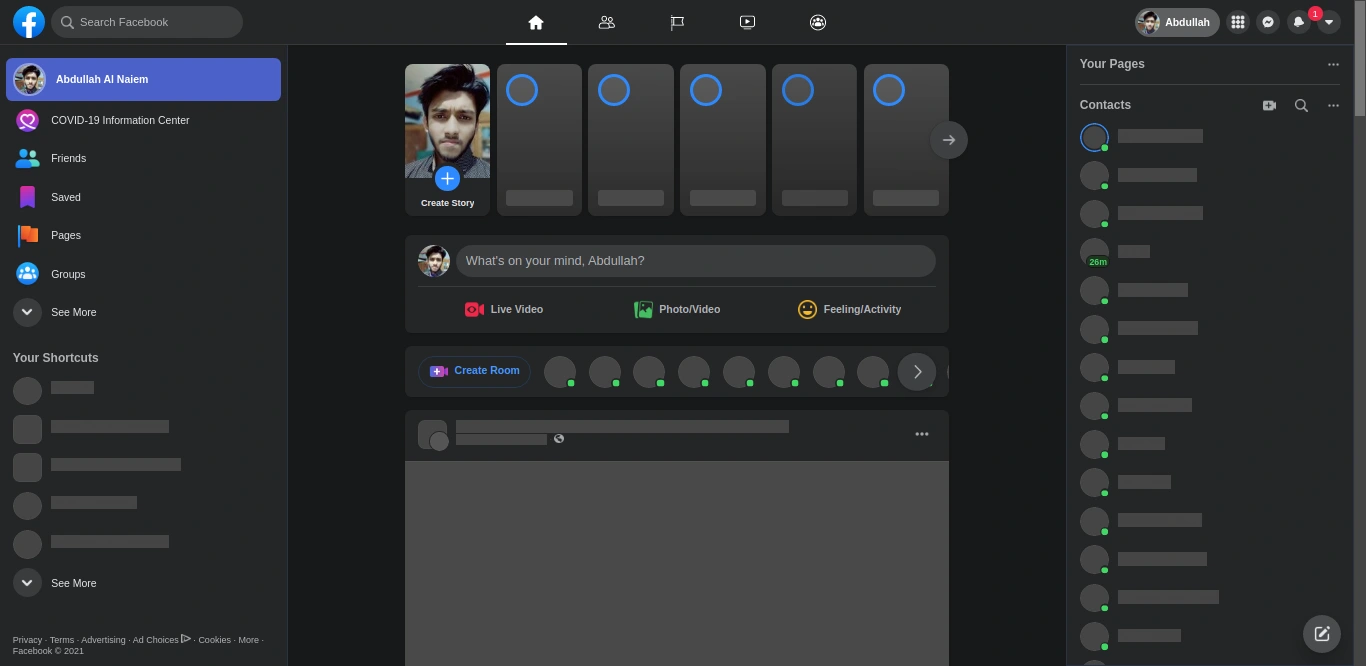The image size is (1366, 666).
Task: Click the Create Room button
Action: coord(475,371)
